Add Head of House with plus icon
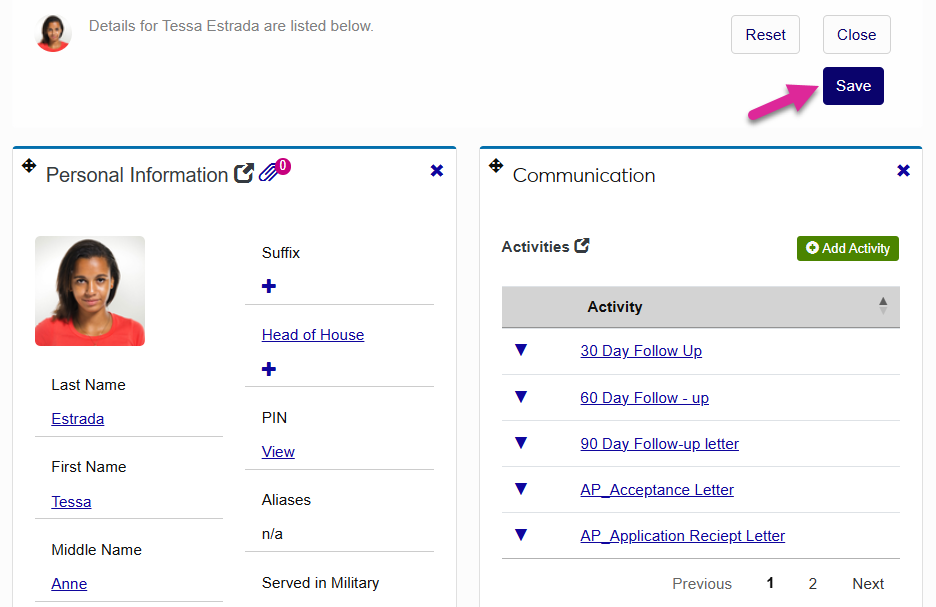Screen dimensions: 936x607 269,370
